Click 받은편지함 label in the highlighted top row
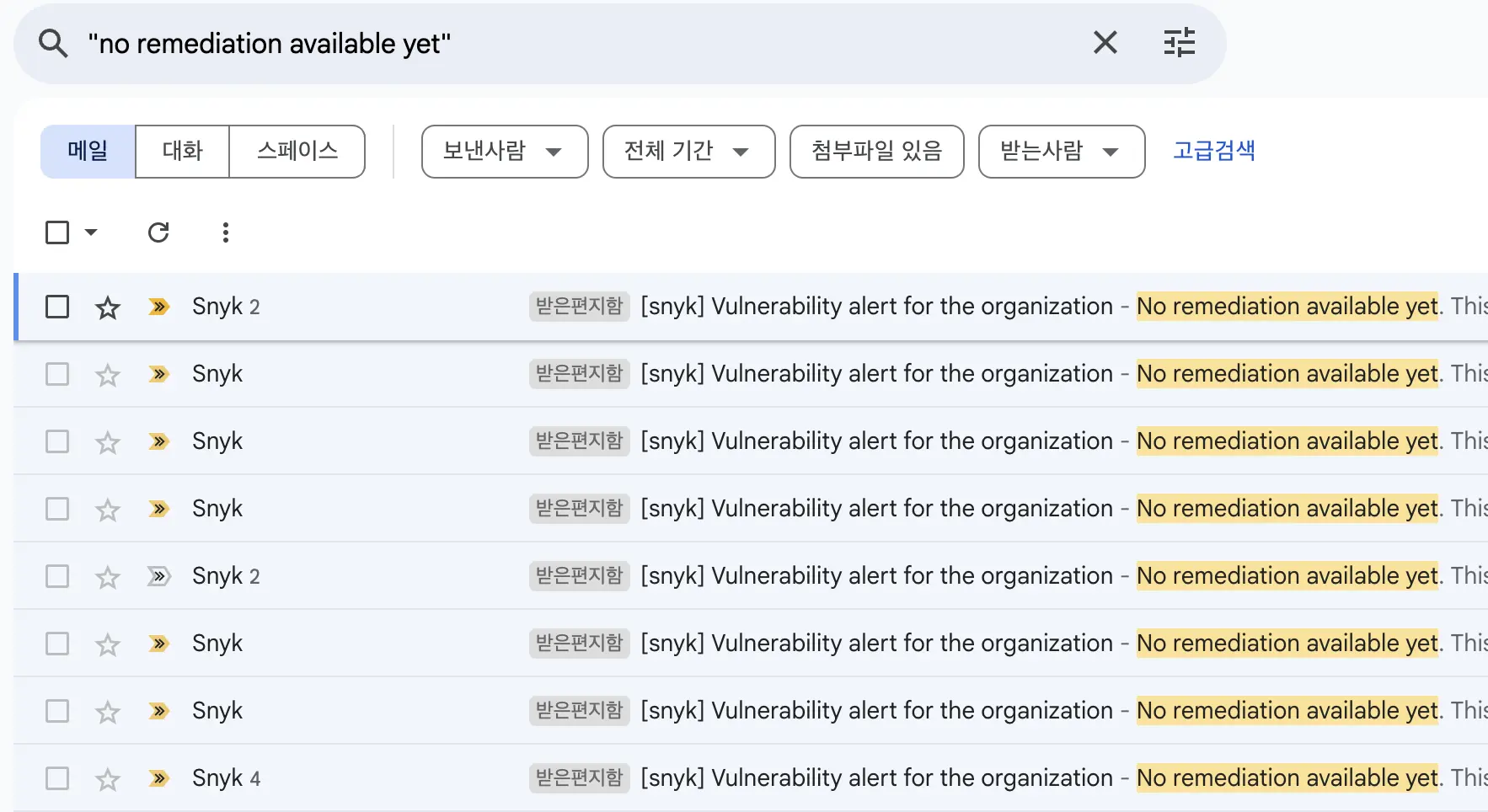 click(580, 306)
